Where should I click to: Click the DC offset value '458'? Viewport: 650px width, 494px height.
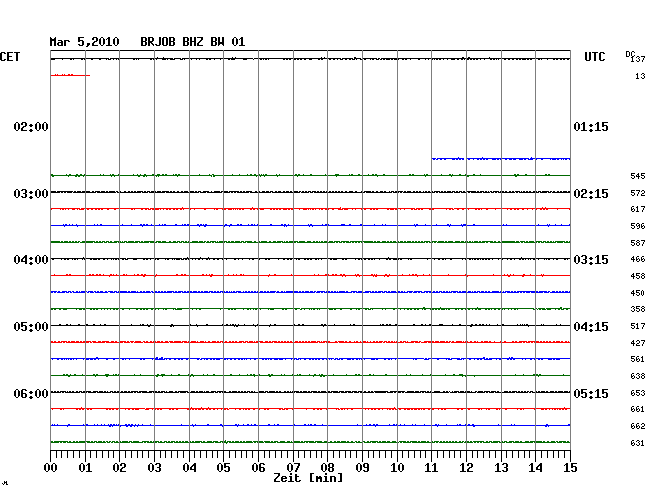(x=638, y=276)
